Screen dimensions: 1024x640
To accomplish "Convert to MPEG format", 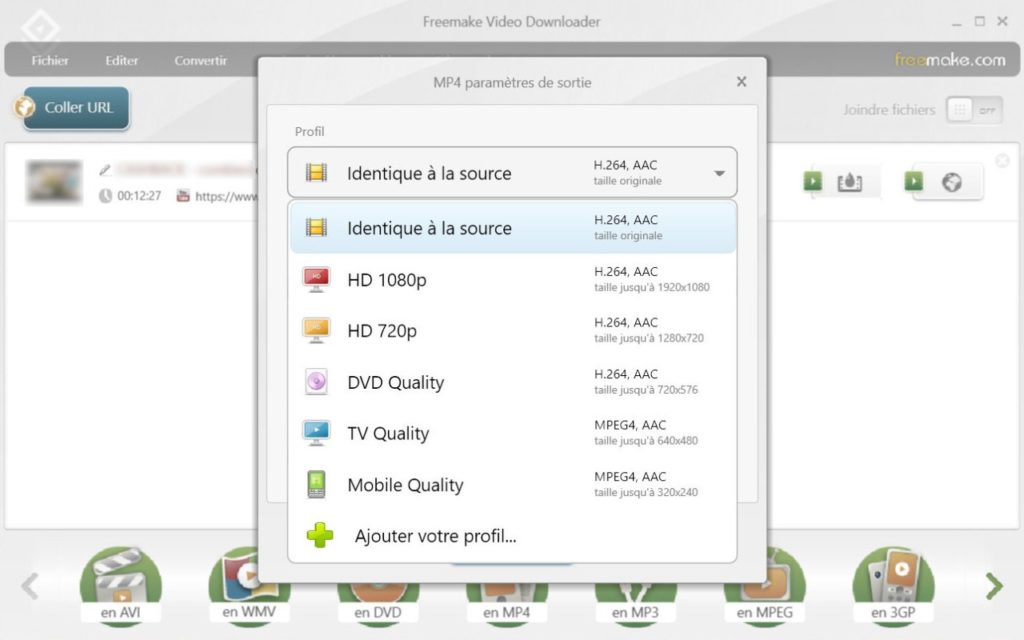I will coord(765,586).
